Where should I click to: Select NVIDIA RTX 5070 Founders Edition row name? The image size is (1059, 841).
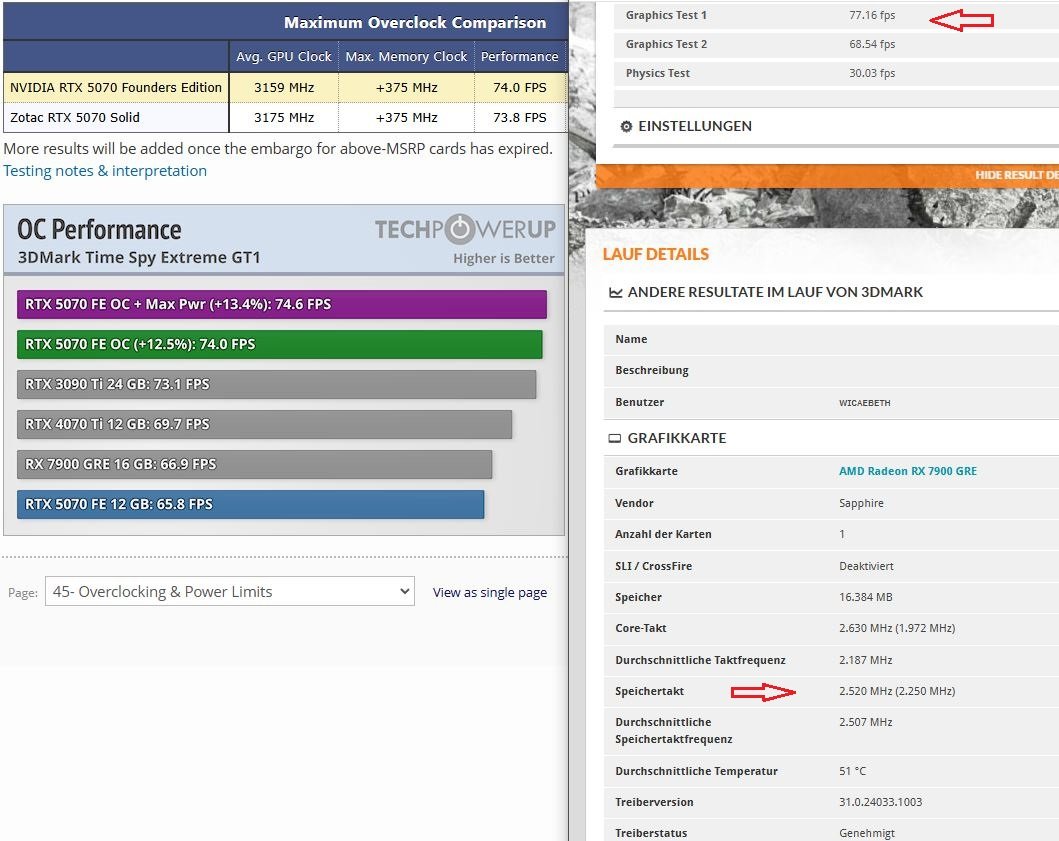click(x=115, y=87)
